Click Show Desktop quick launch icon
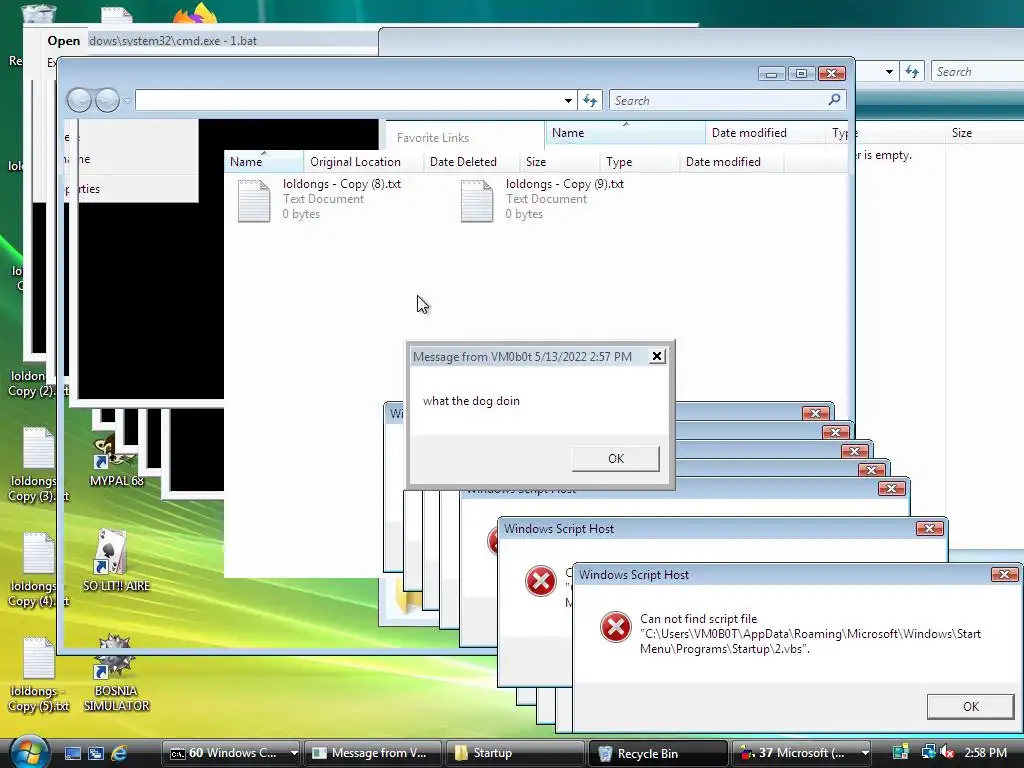Screen dimensions: 1024x768 click(x=72, y=753)
